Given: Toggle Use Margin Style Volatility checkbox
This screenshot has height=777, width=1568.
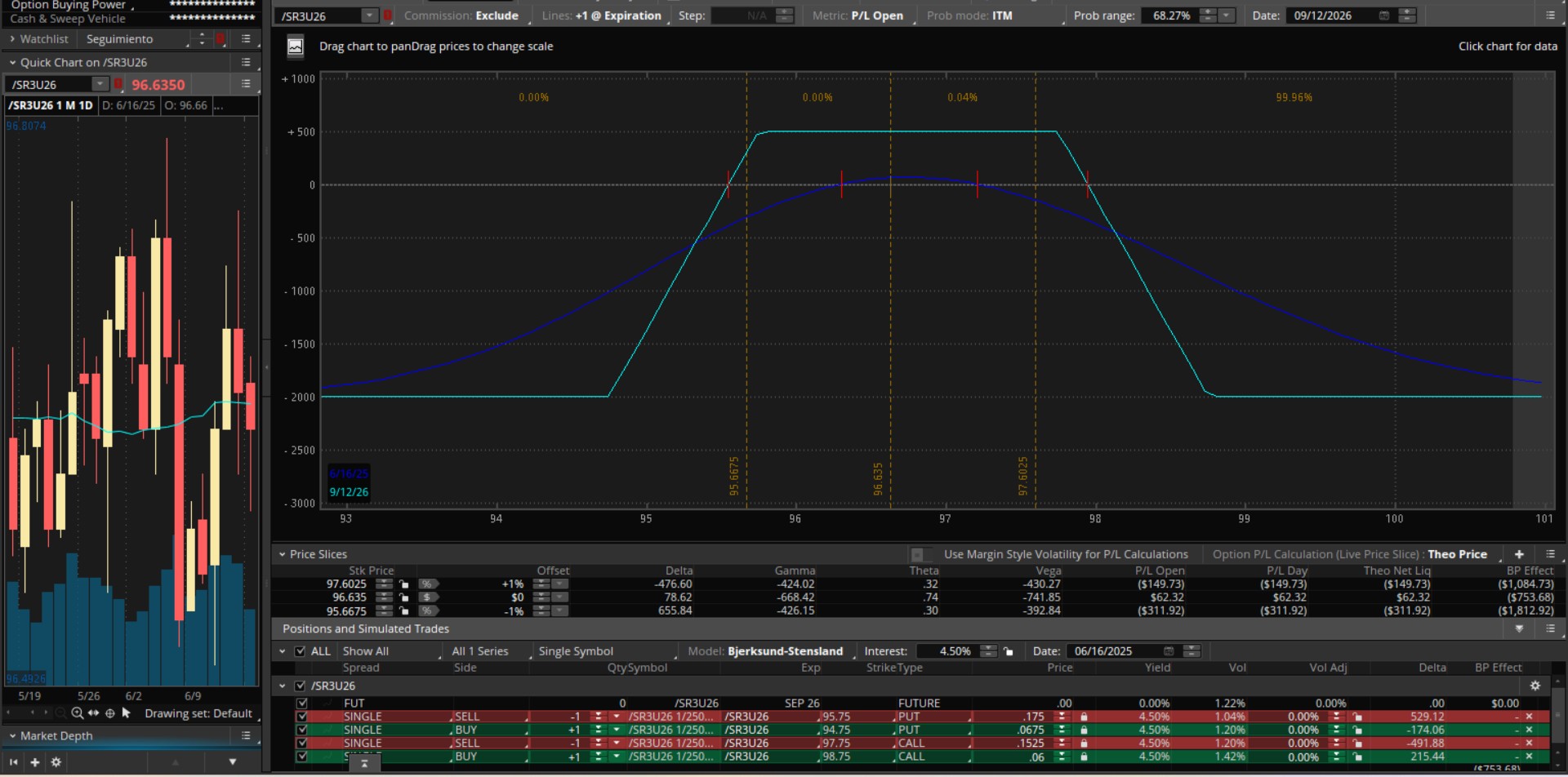Looking at the screenshot, I should 917,555.
